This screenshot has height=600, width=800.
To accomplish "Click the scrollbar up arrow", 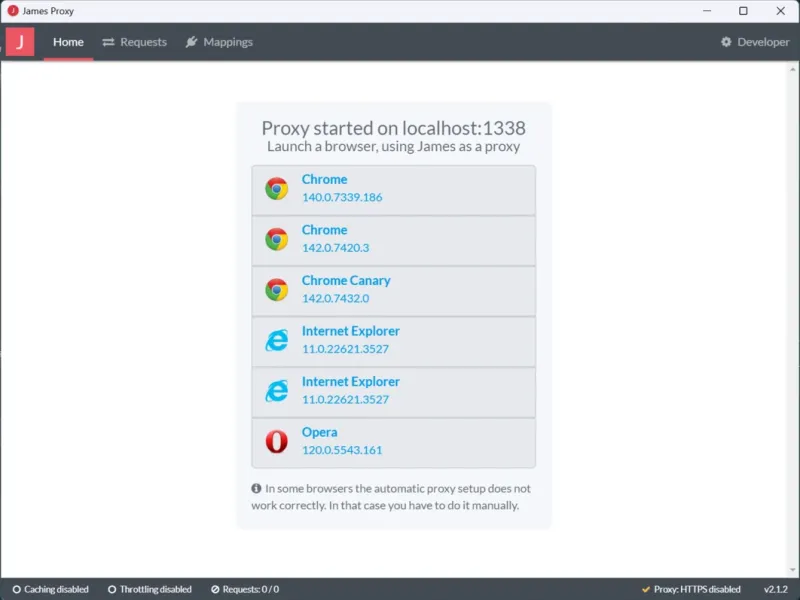I will coord(792,69).
